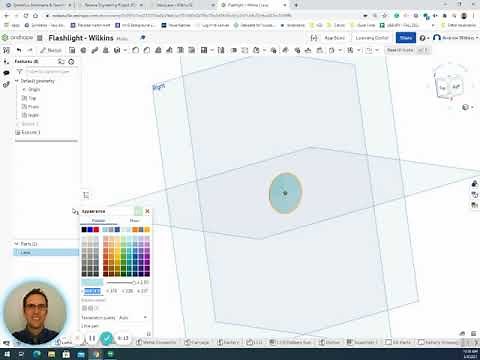The height and width of the screenshot is (360, 480).
Task: Collapse the Default geometry group
Action: pos(16,81)
